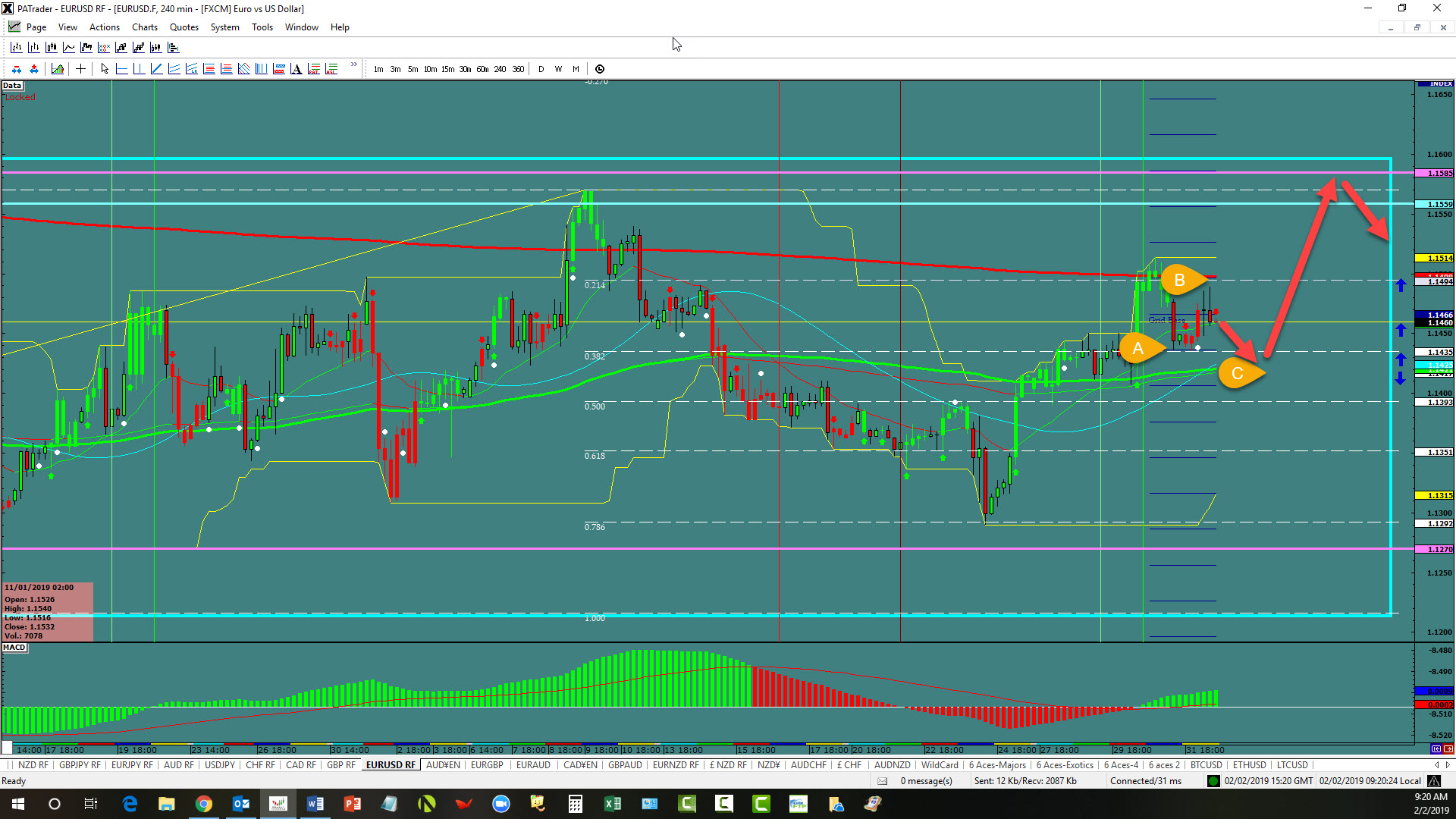Viewport: 1456px width, 819px height.
Task: Switch to 15m timeframe
Action: [447, 69]
